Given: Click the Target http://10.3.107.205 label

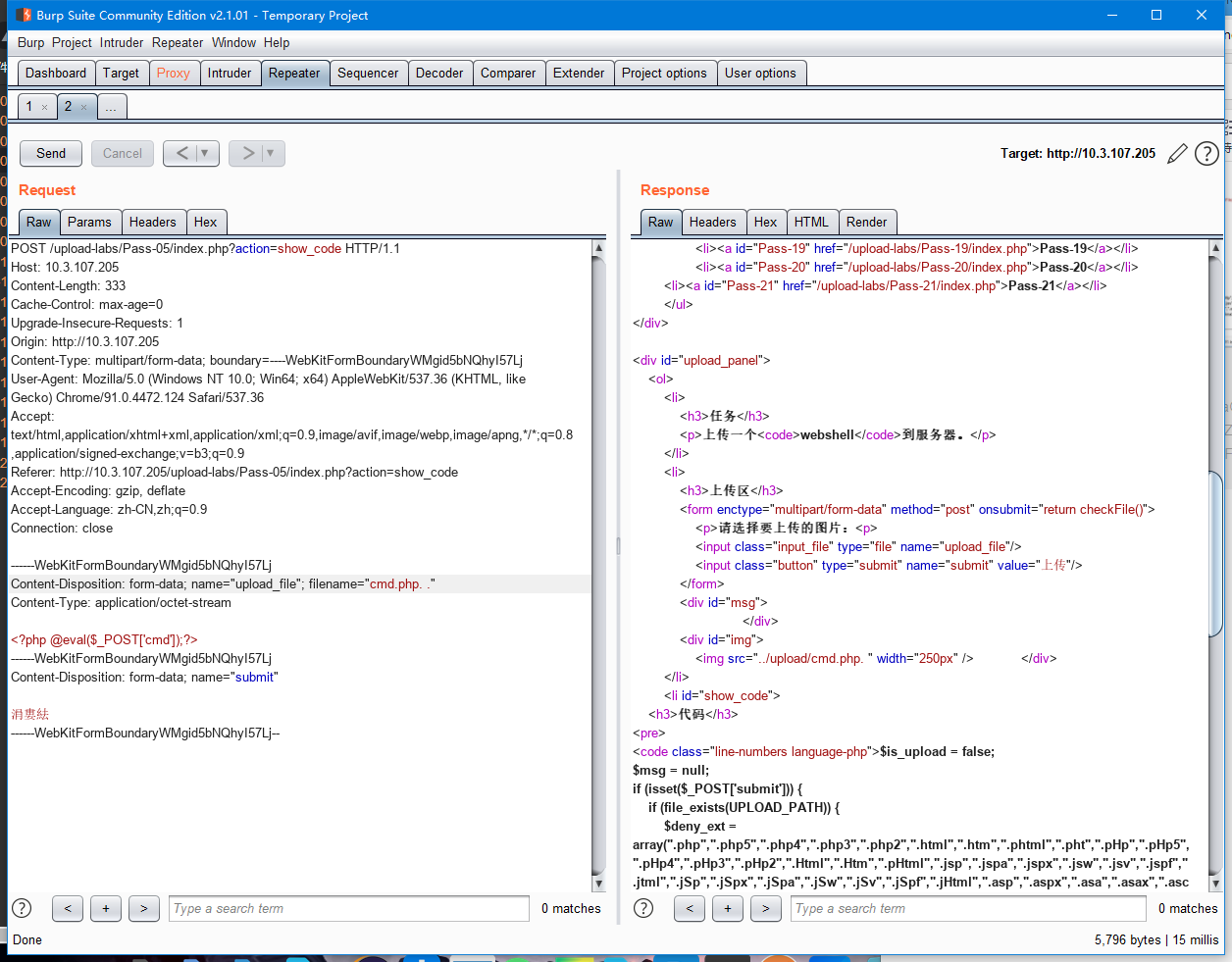Looking at the screenshot, I should click(1078, 153).
